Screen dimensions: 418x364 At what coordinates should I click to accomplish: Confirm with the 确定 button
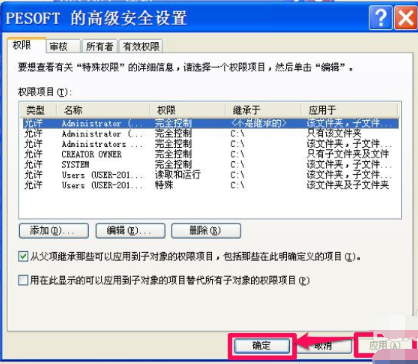point(262,346)
